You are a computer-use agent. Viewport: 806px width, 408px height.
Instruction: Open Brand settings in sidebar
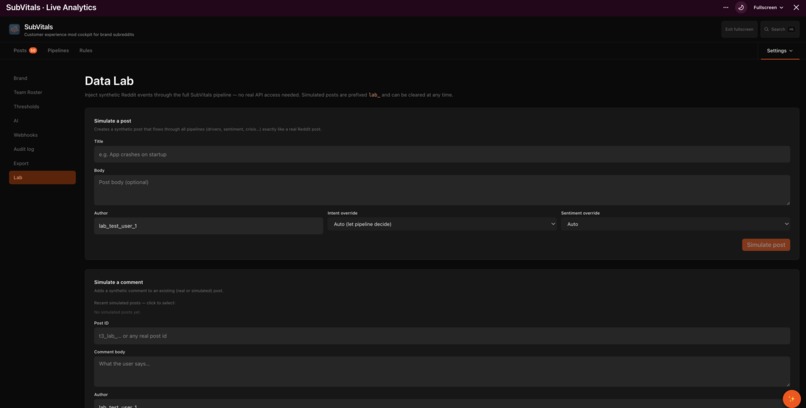click(42, 78)
